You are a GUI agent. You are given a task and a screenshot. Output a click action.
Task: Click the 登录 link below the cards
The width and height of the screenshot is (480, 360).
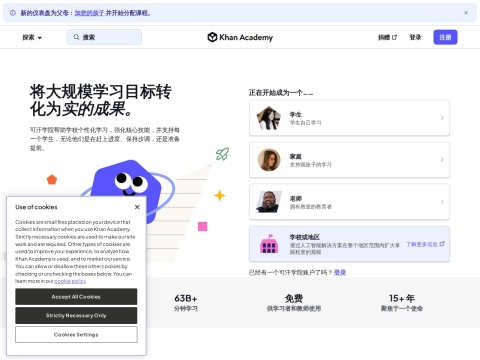(340, 272)
